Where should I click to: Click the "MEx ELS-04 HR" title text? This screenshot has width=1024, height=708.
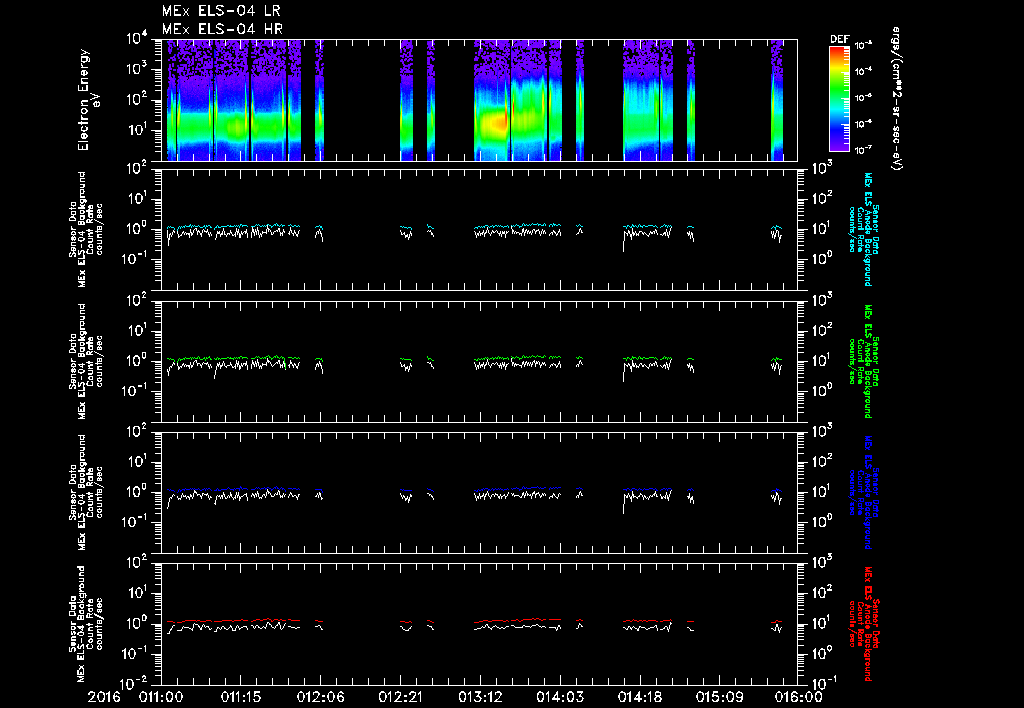222,29
